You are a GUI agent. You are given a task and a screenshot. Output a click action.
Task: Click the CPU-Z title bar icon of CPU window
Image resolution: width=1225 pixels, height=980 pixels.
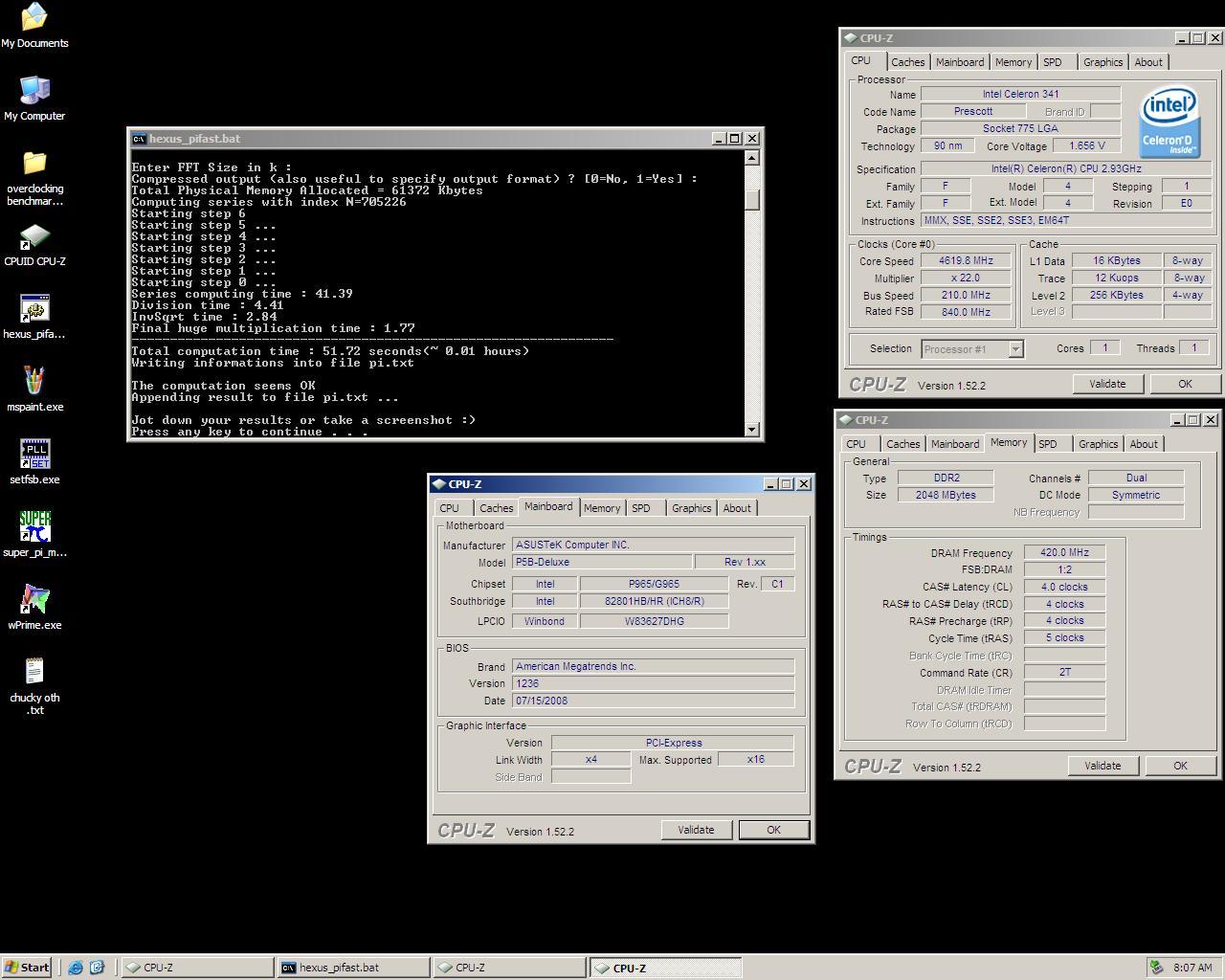pos(851,38)
